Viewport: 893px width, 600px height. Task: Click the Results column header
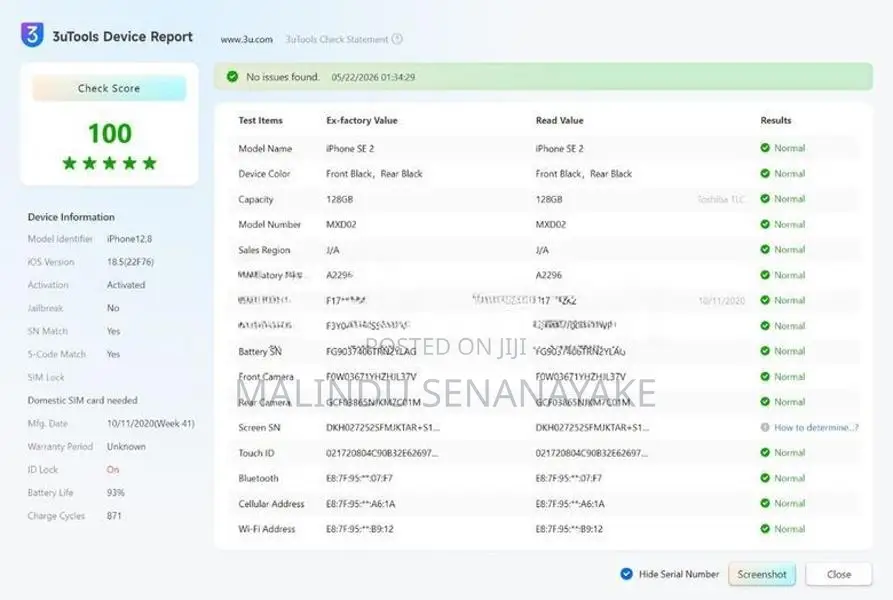pyautogui.click(x=776, y=120)
